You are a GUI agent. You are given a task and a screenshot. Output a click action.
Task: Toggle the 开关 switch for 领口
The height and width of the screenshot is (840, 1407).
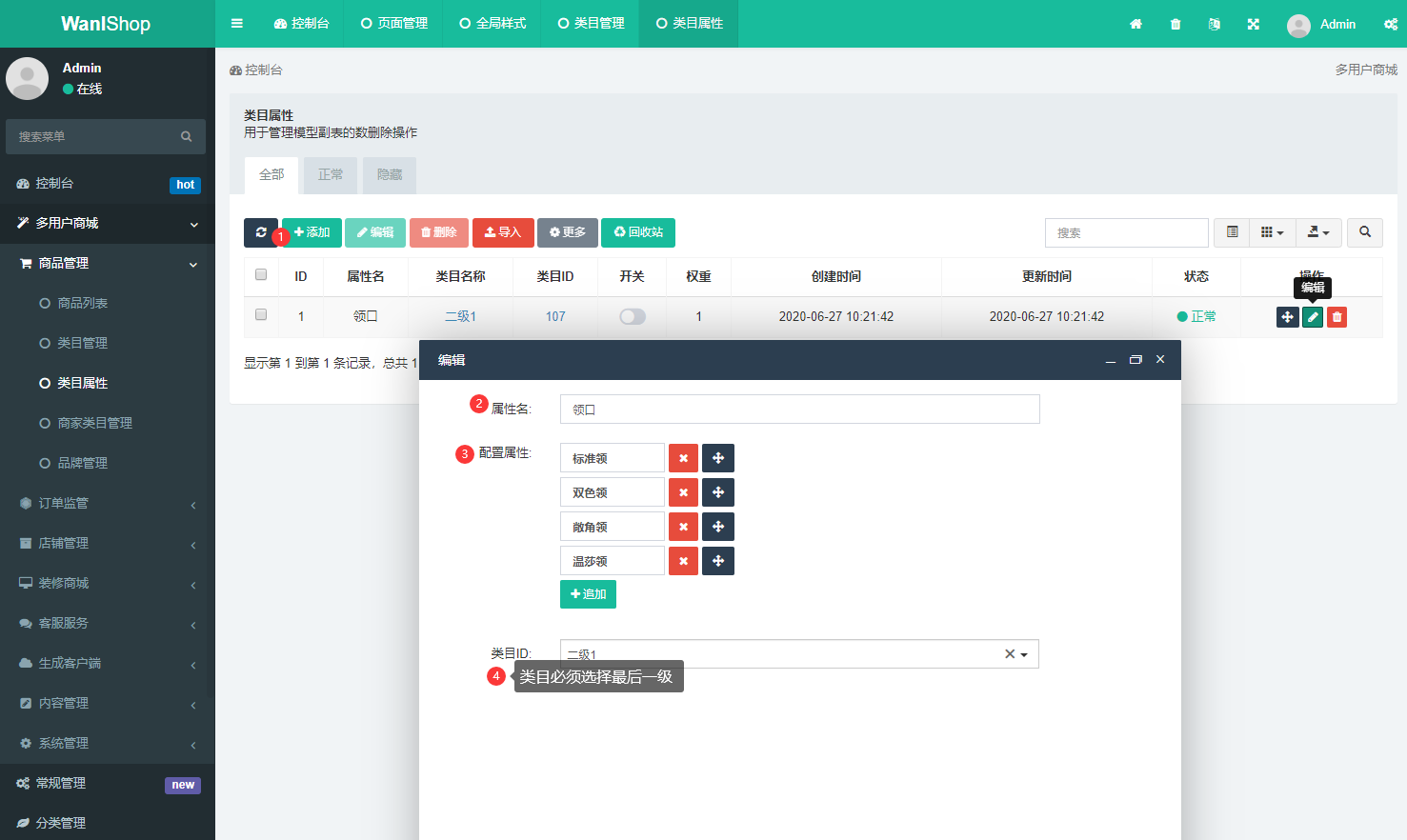pos(633,317)
